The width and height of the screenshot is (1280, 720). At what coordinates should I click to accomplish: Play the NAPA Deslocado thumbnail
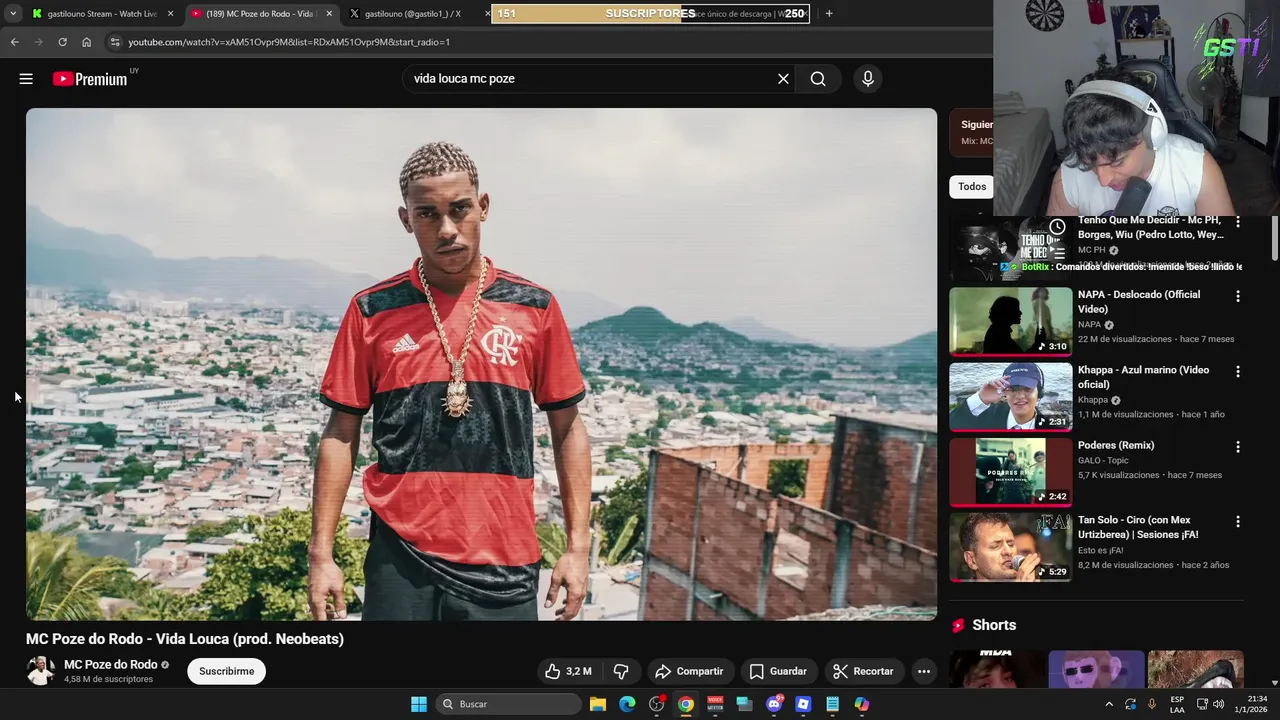coord(1010,321)
